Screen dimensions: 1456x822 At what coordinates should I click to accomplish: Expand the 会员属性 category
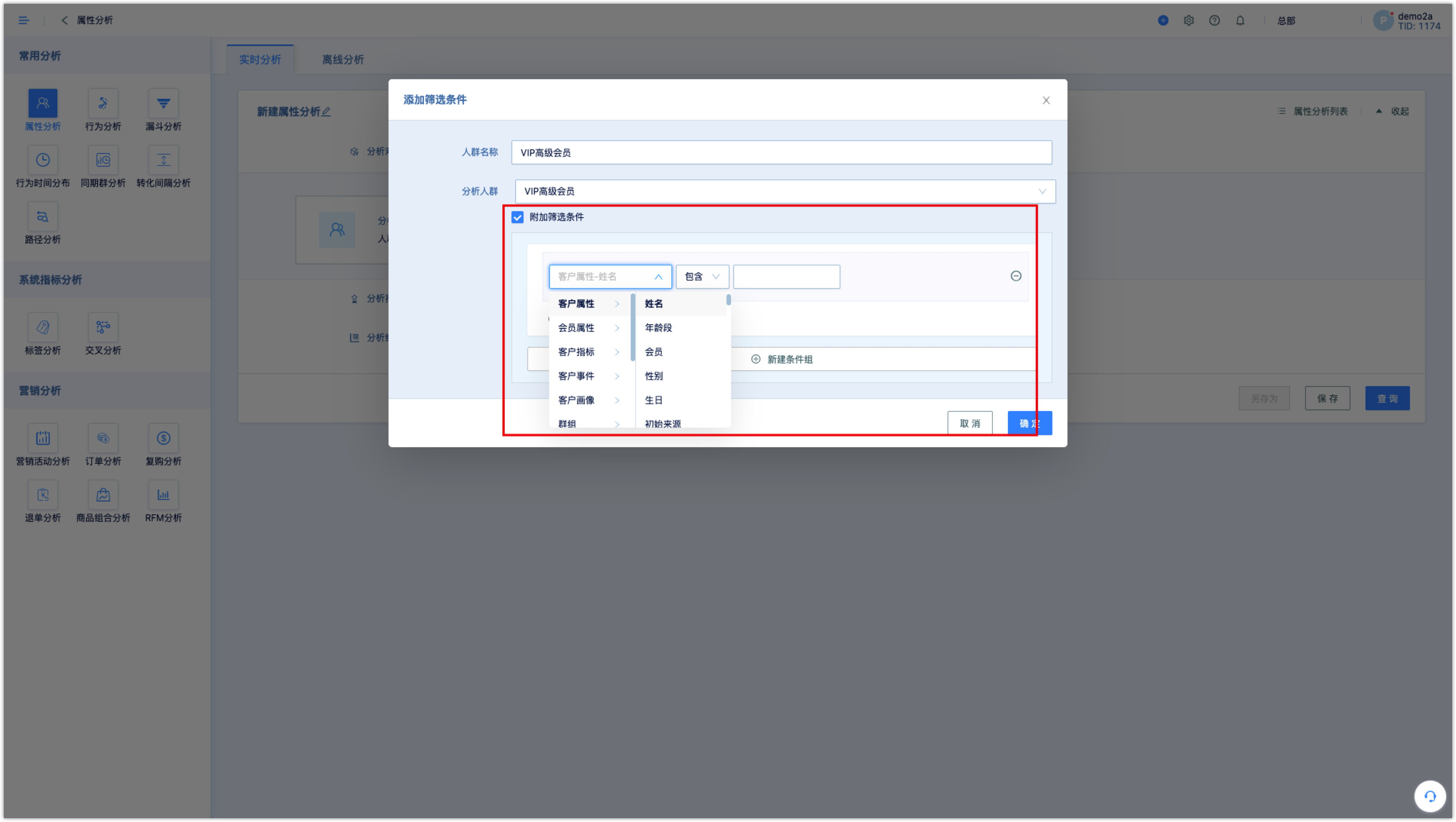(x=589, y=328)
